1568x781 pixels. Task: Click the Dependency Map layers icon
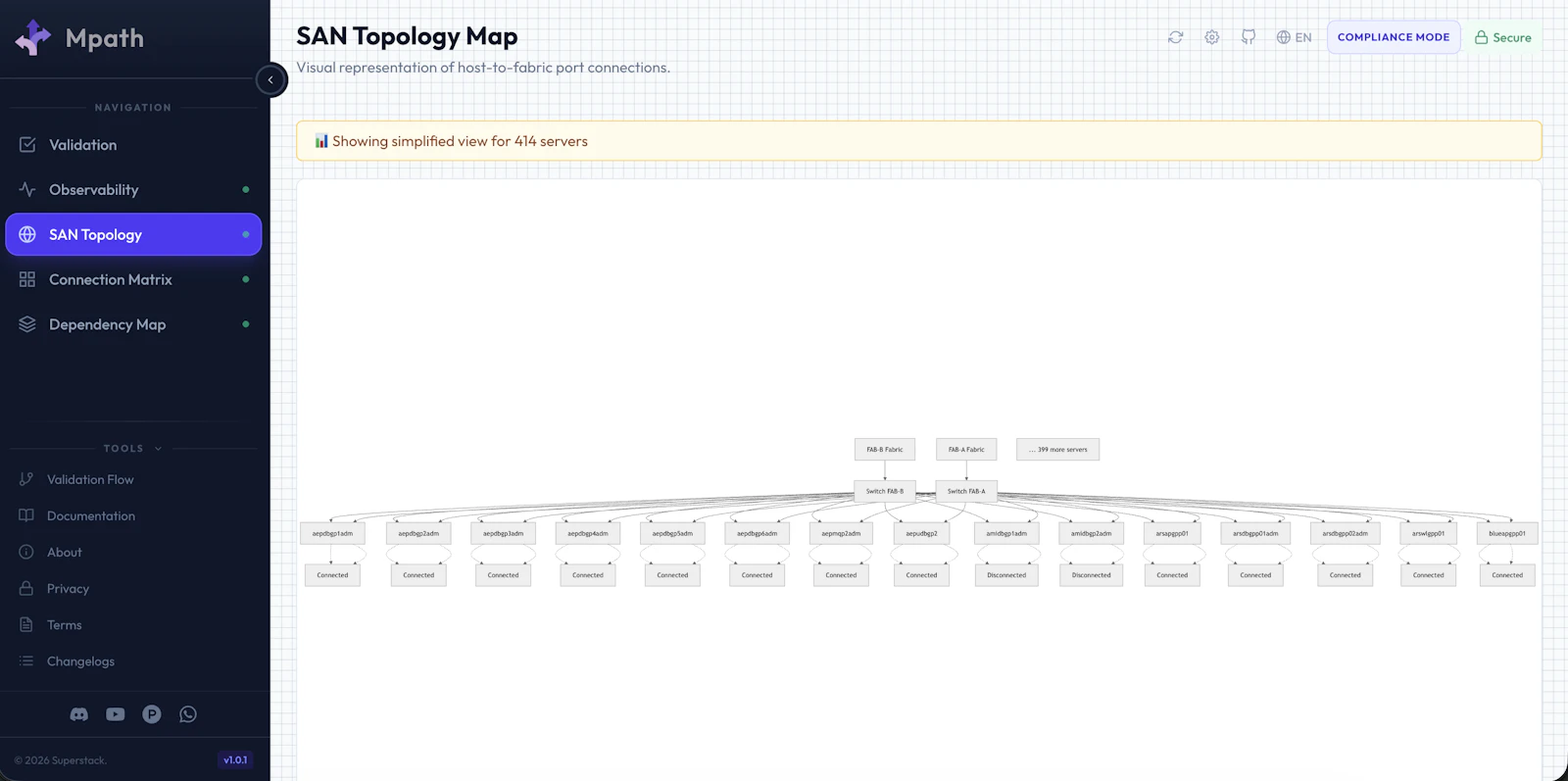coord(27,324)
